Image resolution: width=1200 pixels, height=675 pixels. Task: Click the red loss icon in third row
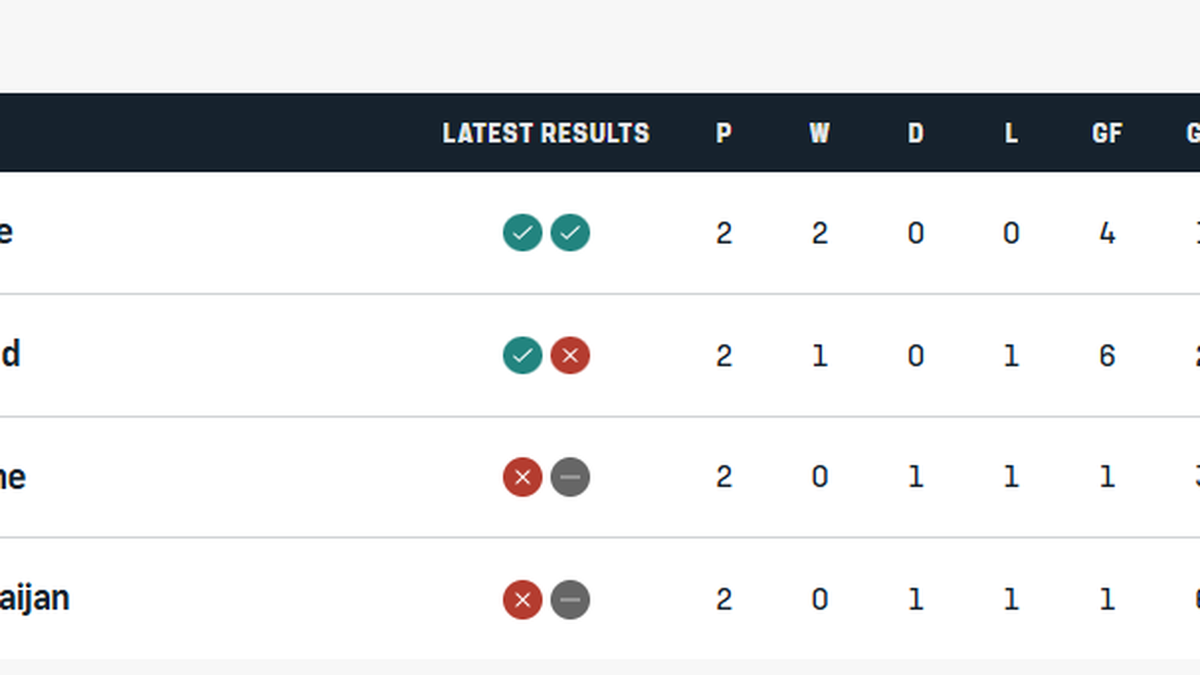[x=522, y=478]
